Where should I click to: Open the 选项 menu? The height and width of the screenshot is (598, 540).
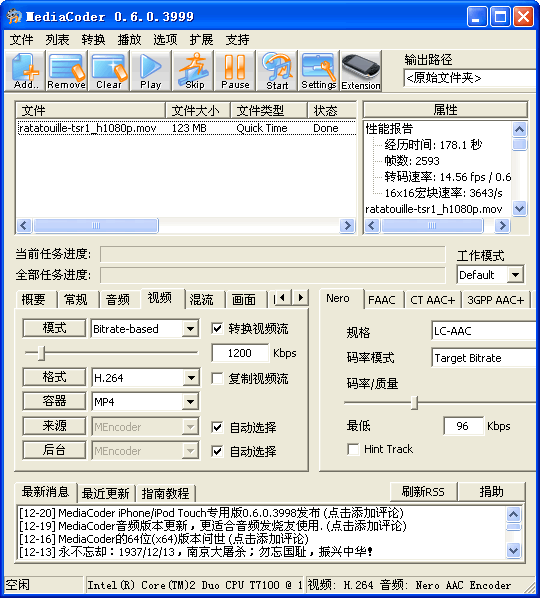[165, 39]
